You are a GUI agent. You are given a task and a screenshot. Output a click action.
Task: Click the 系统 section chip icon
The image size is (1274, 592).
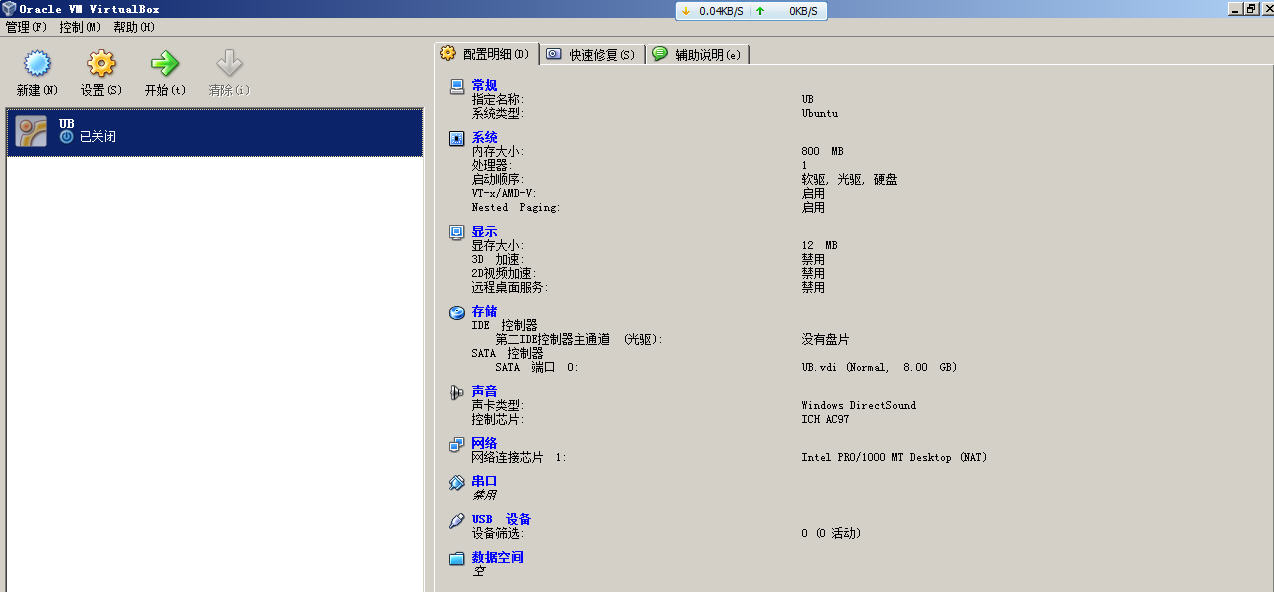(x=457, y=138)
